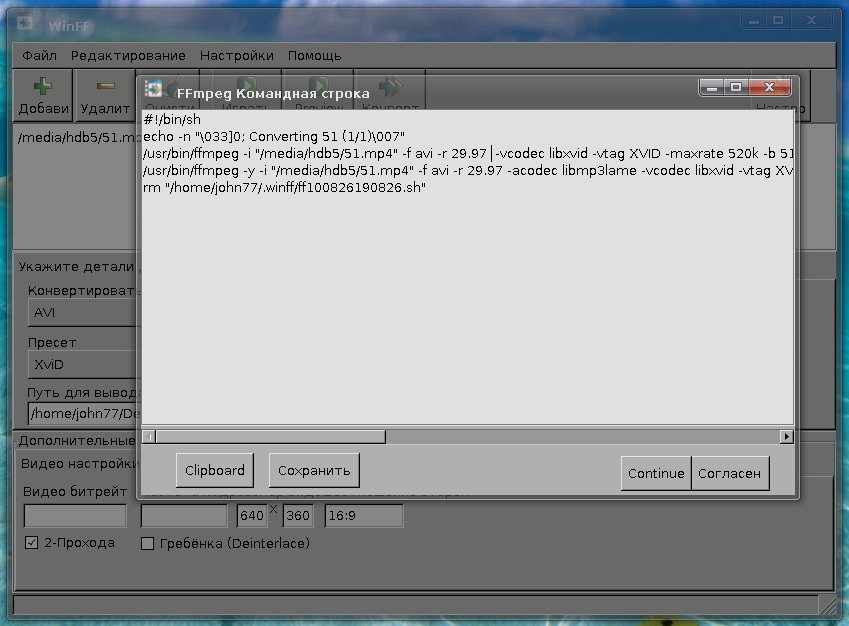The height and width of the screenshot is (626, 849).
Task: Toggle the 2-Прохода checkbox
Action: pos(31,543)
